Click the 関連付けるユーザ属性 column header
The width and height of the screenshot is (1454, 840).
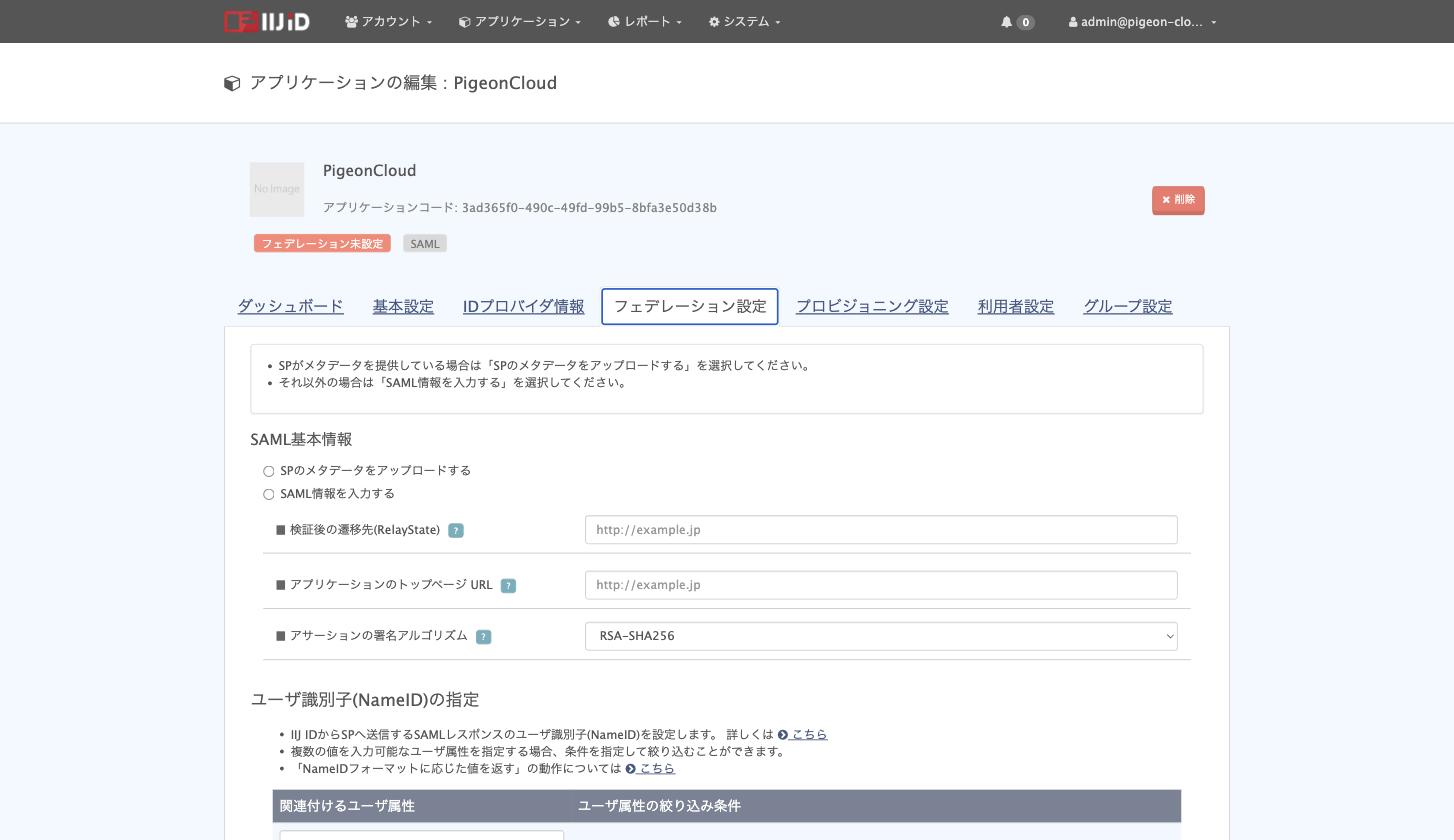coord(347,806)
